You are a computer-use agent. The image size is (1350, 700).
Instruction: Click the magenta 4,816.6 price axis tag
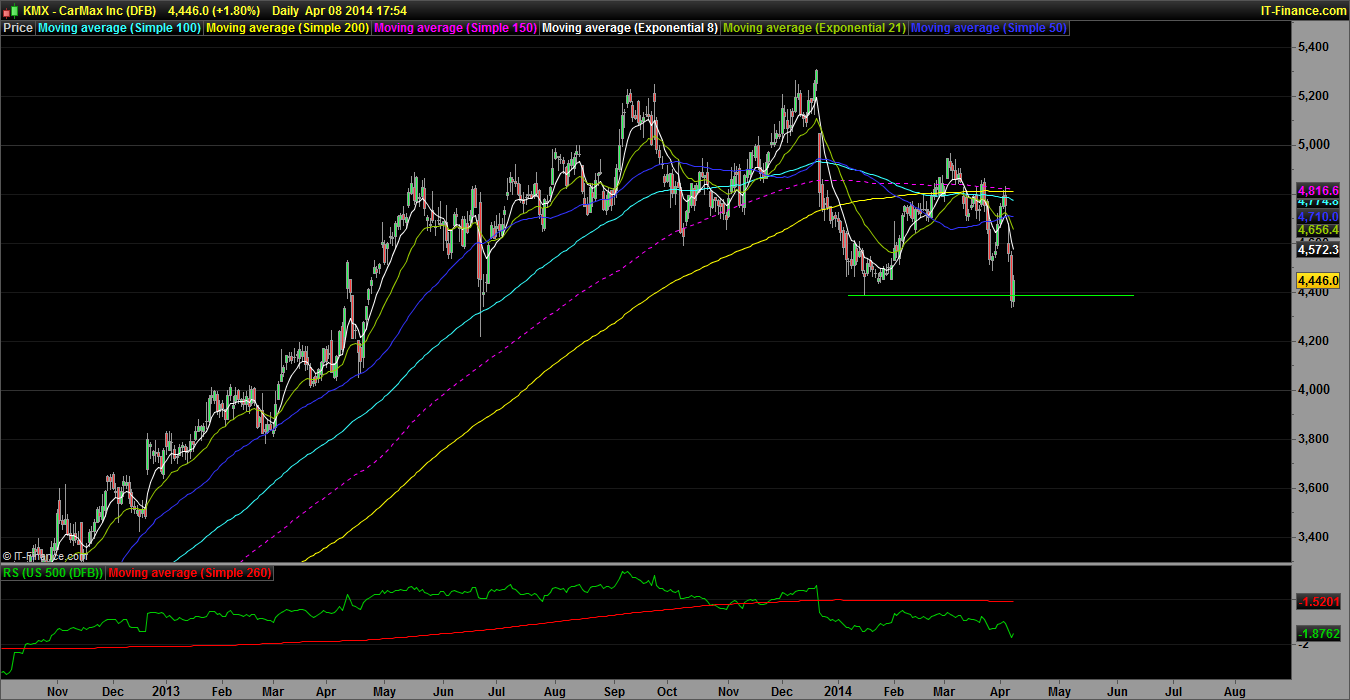1317,190
